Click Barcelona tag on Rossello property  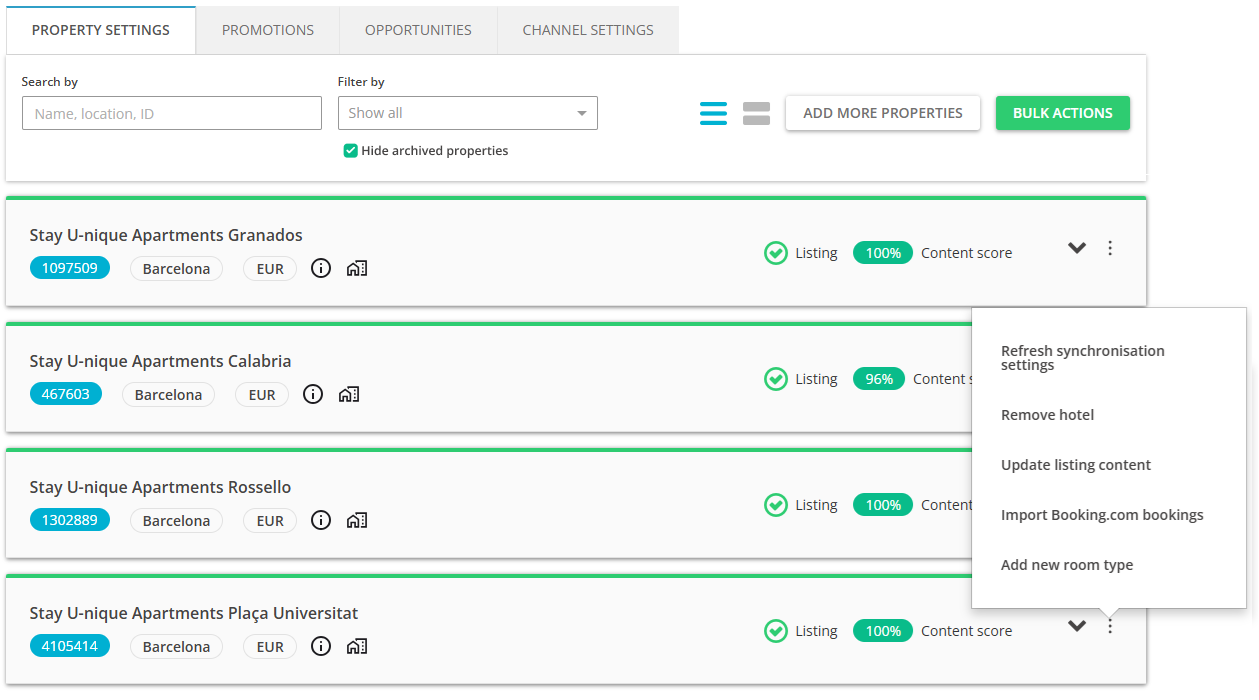(x=176, y=521)
